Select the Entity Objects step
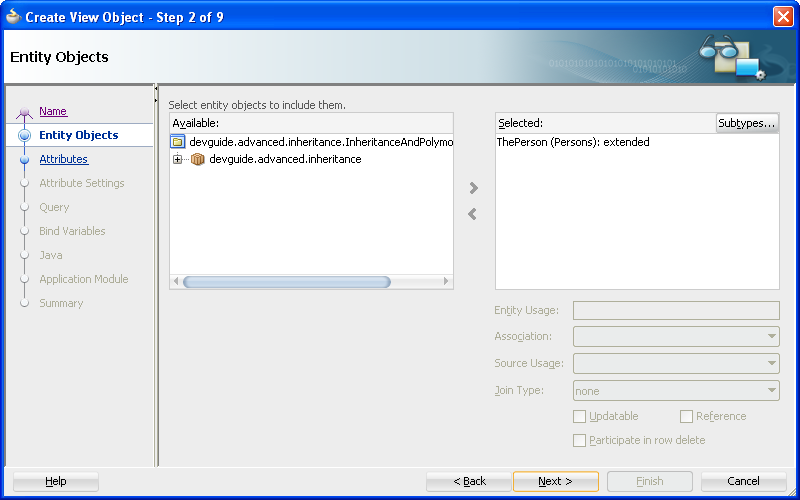The height and width of the screenshot is (500, 800). 79,135
